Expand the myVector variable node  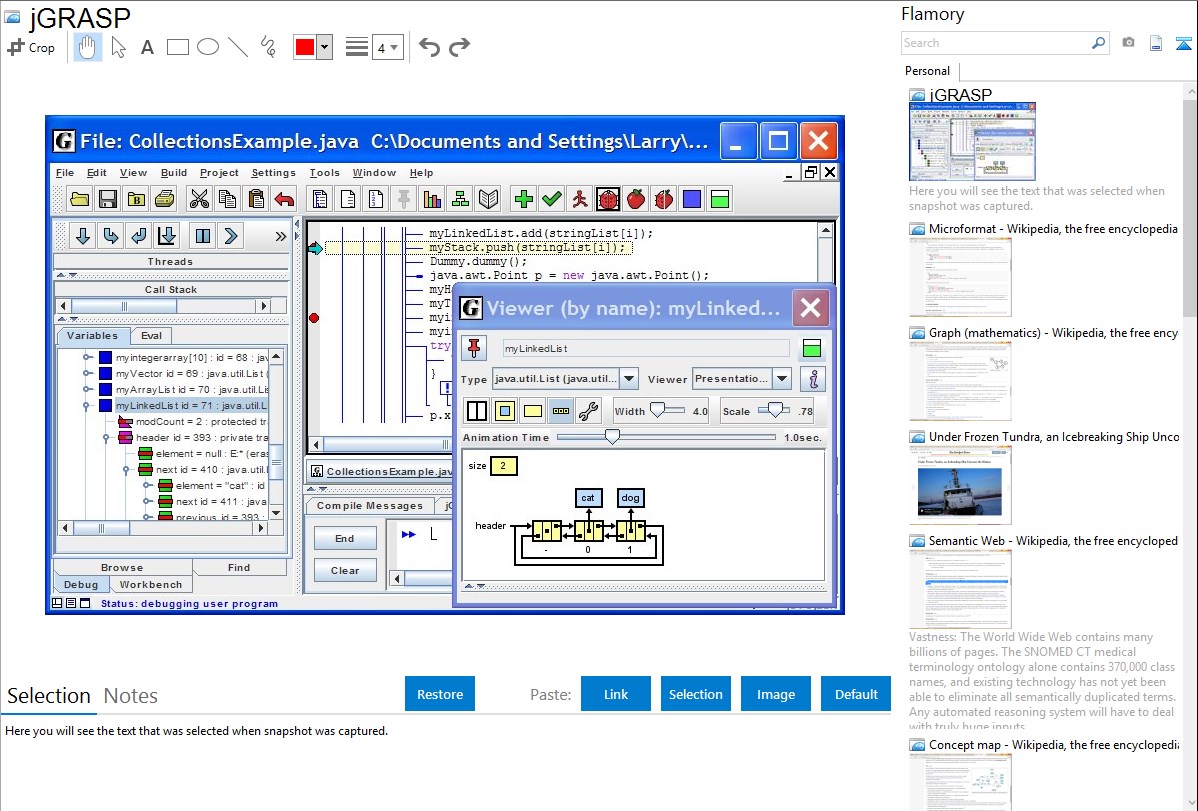click(87, 374)
